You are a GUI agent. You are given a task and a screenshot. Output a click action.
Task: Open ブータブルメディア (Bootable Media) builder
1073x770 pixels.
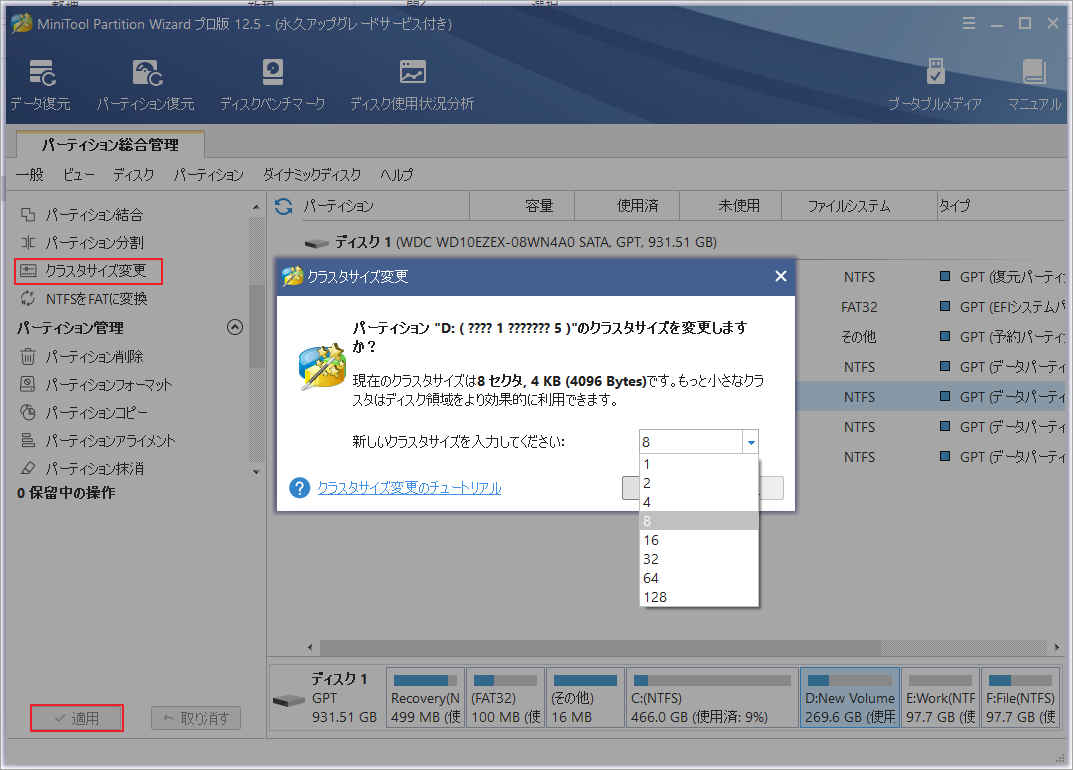click(935, 85)
